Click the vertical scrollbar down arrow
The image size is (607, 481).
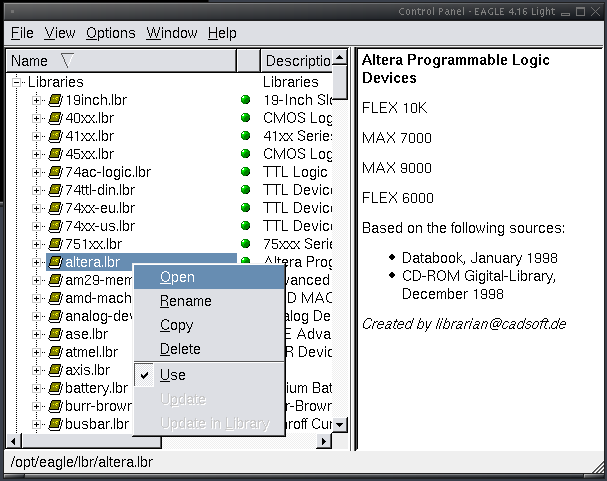340,425
